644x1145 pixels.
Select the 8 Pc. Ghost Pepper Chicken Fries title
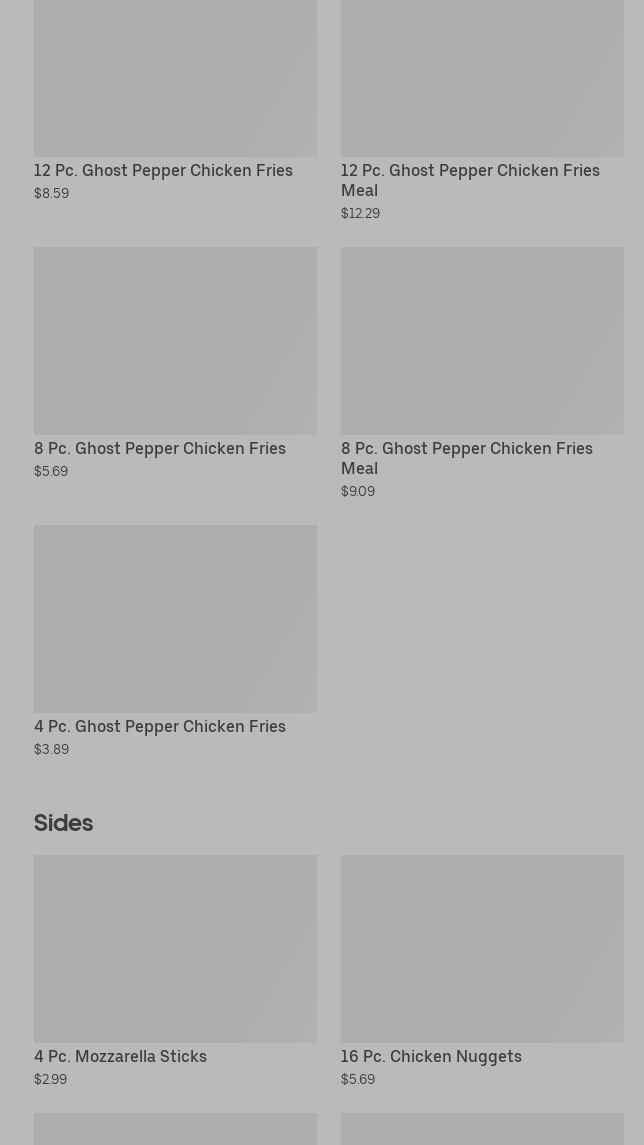(160, 448)
